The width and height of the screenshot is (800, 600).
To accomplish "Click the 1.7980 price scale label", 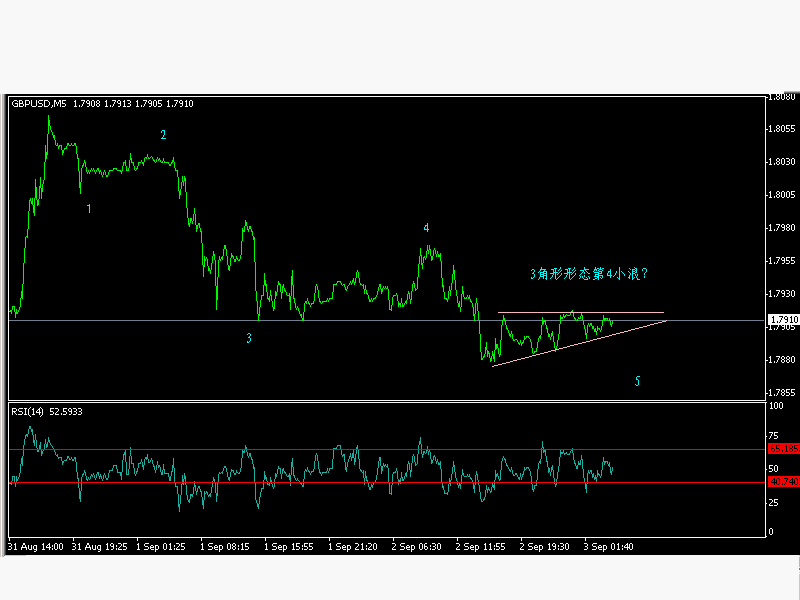I will [x=782, y=228].
